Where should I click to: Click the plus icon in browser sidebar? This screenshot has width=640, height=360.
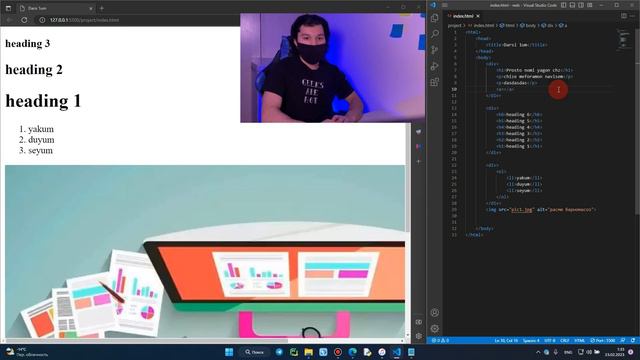[418, 161]
